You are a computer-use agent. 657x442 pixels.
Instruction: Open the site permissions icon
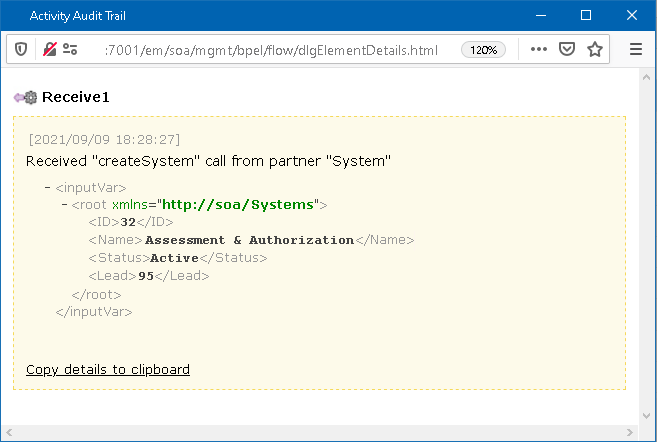pyautogui.click(x=70, y=49)
